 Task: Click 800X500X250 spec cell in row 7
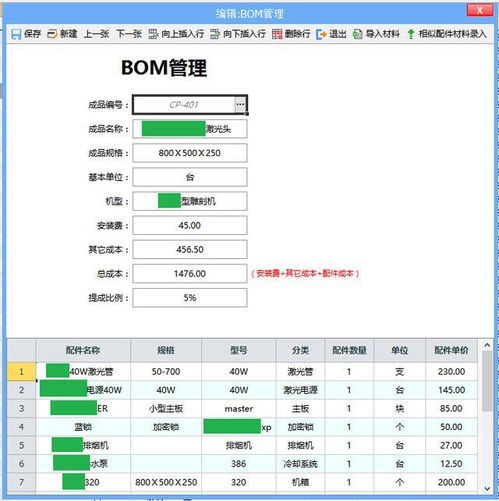(166, 482)
